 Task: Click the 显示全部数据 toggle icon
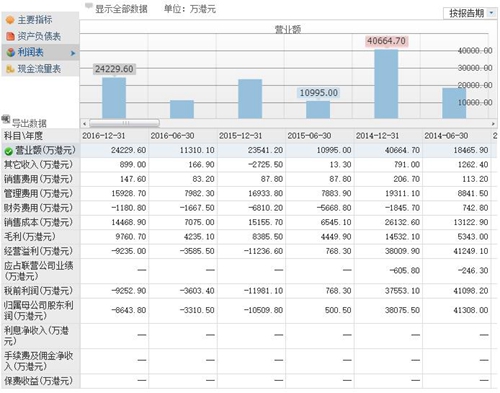pos(88,6)
